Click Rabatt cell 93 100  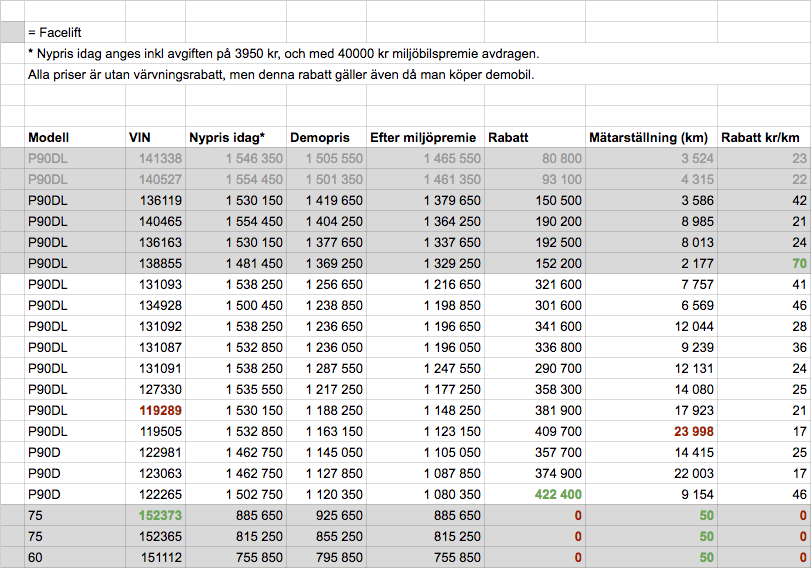535,180
